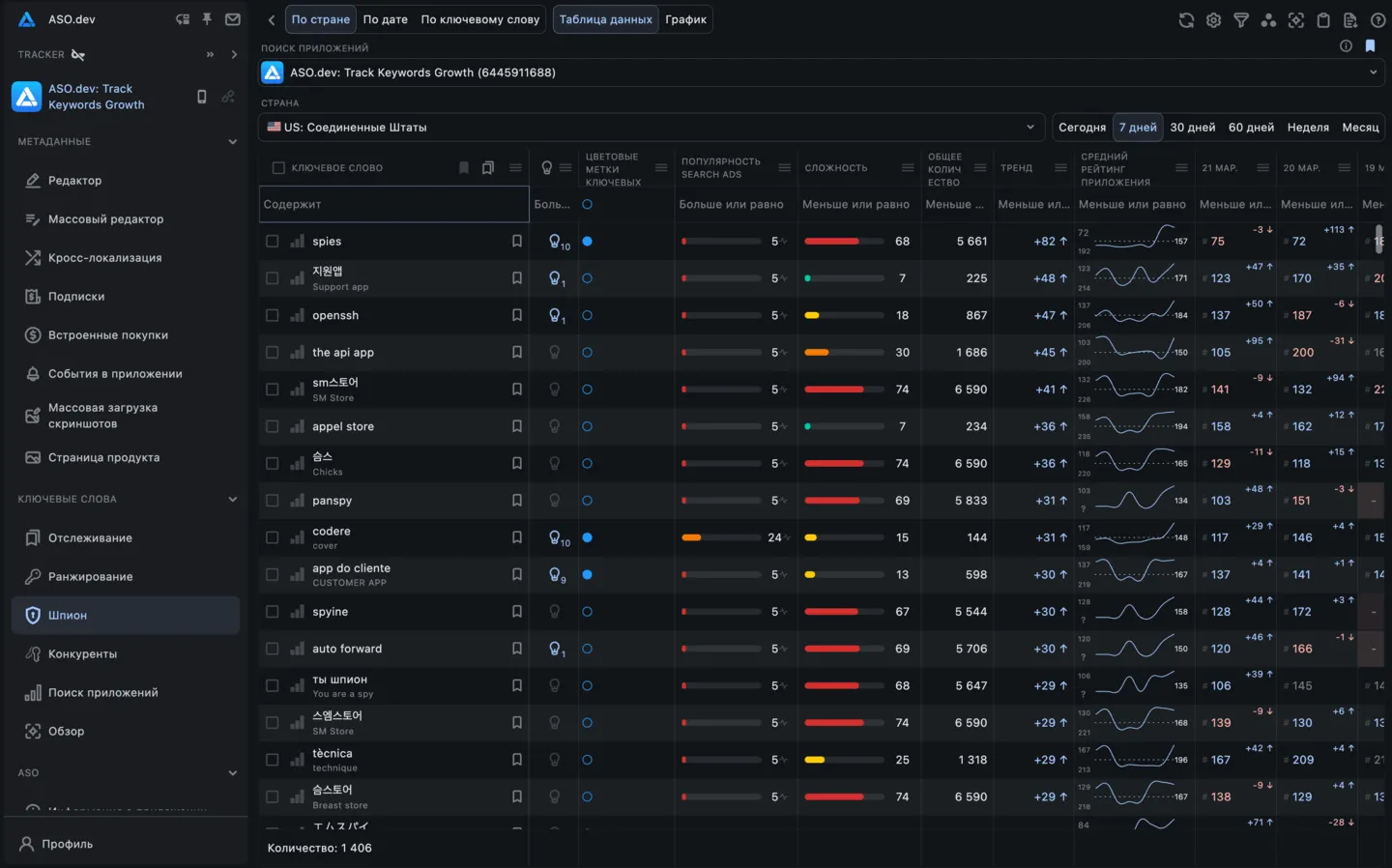Screen dimensions: 1392x868
Task: Collapse the 'Метаданные' sidebar section
Action: tap(232, 142)
